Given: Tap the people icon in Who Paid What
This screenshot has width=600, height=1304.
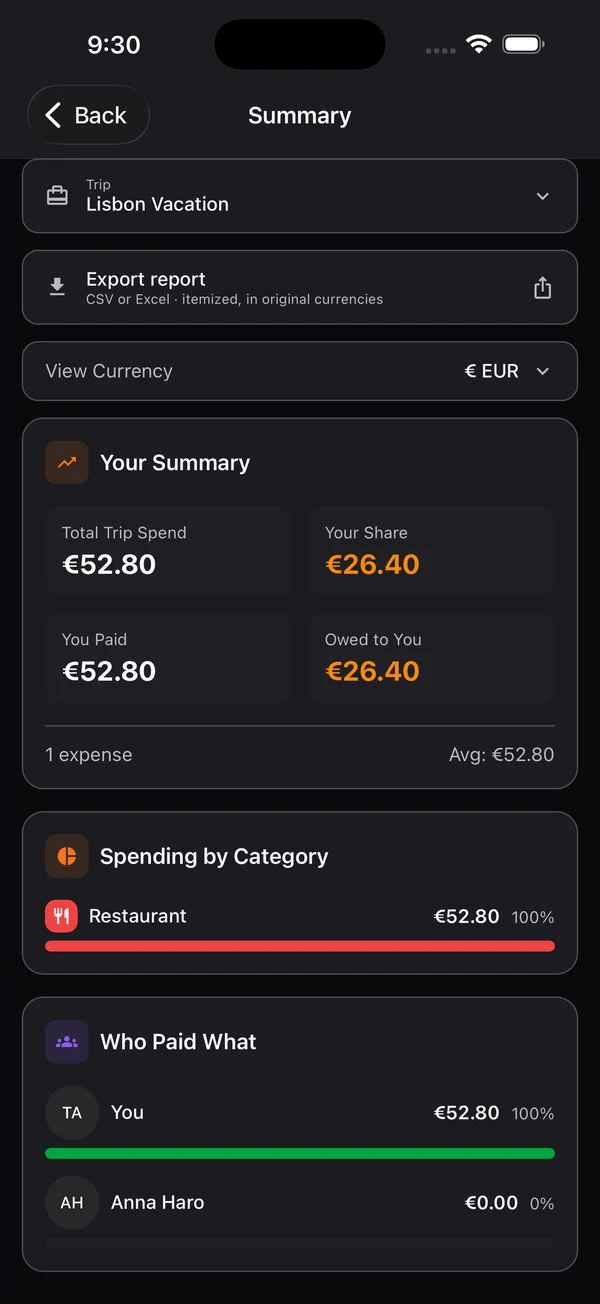Looking at the screenshot, I should pyautogui.click(x=67, y=1041).
